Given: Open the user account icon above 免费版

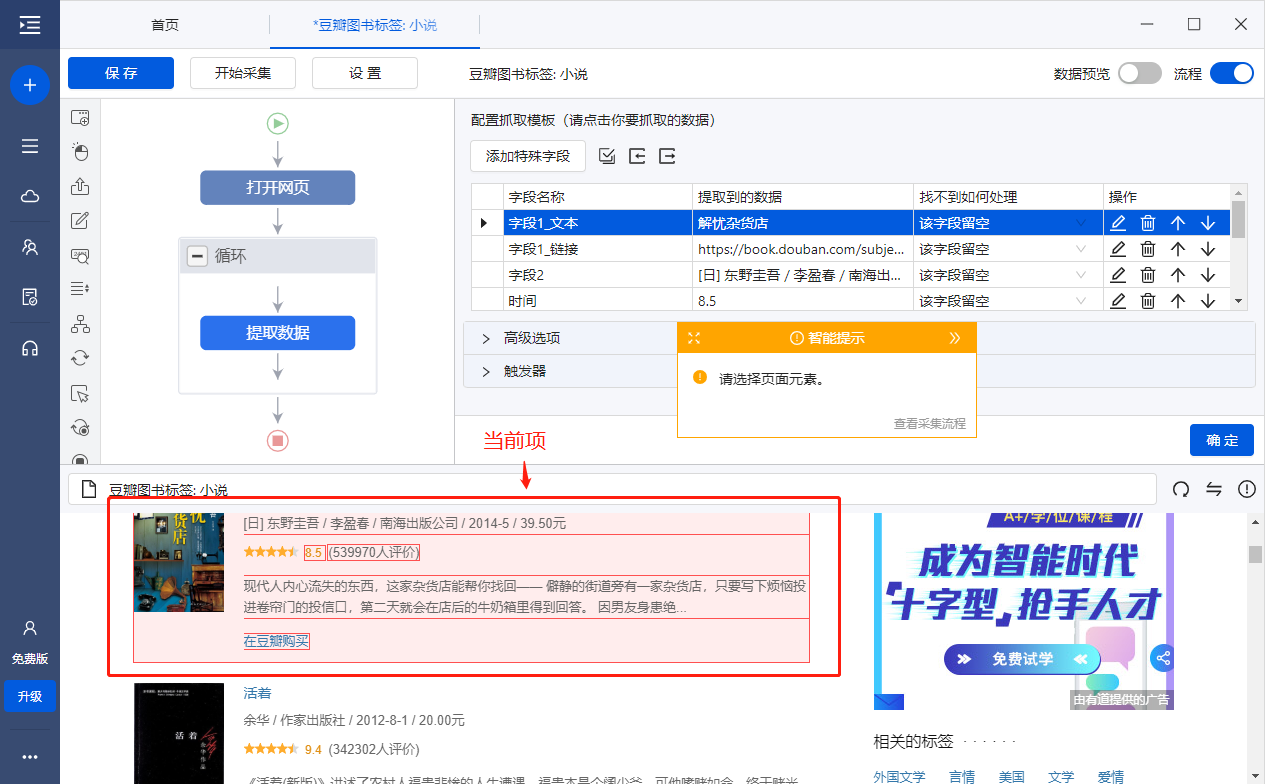Looking at the screenshot, I should tap(30, 628).
